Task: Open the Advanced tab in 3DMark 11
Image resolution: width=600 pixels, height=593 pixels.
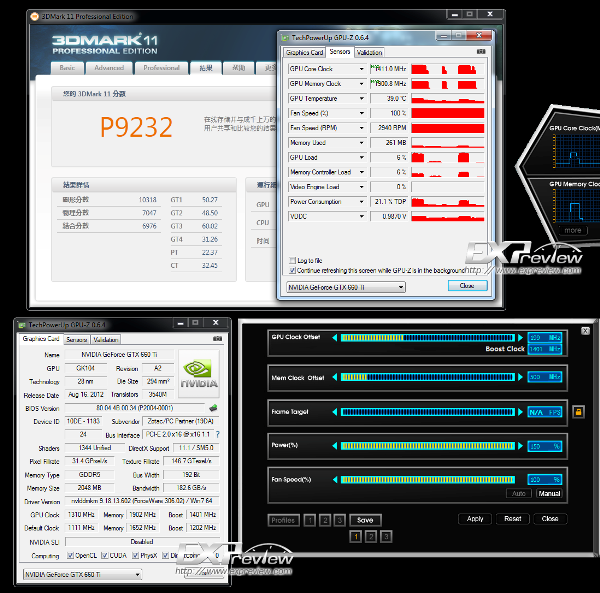Action: pyautogui.click(x=109, y=68)
